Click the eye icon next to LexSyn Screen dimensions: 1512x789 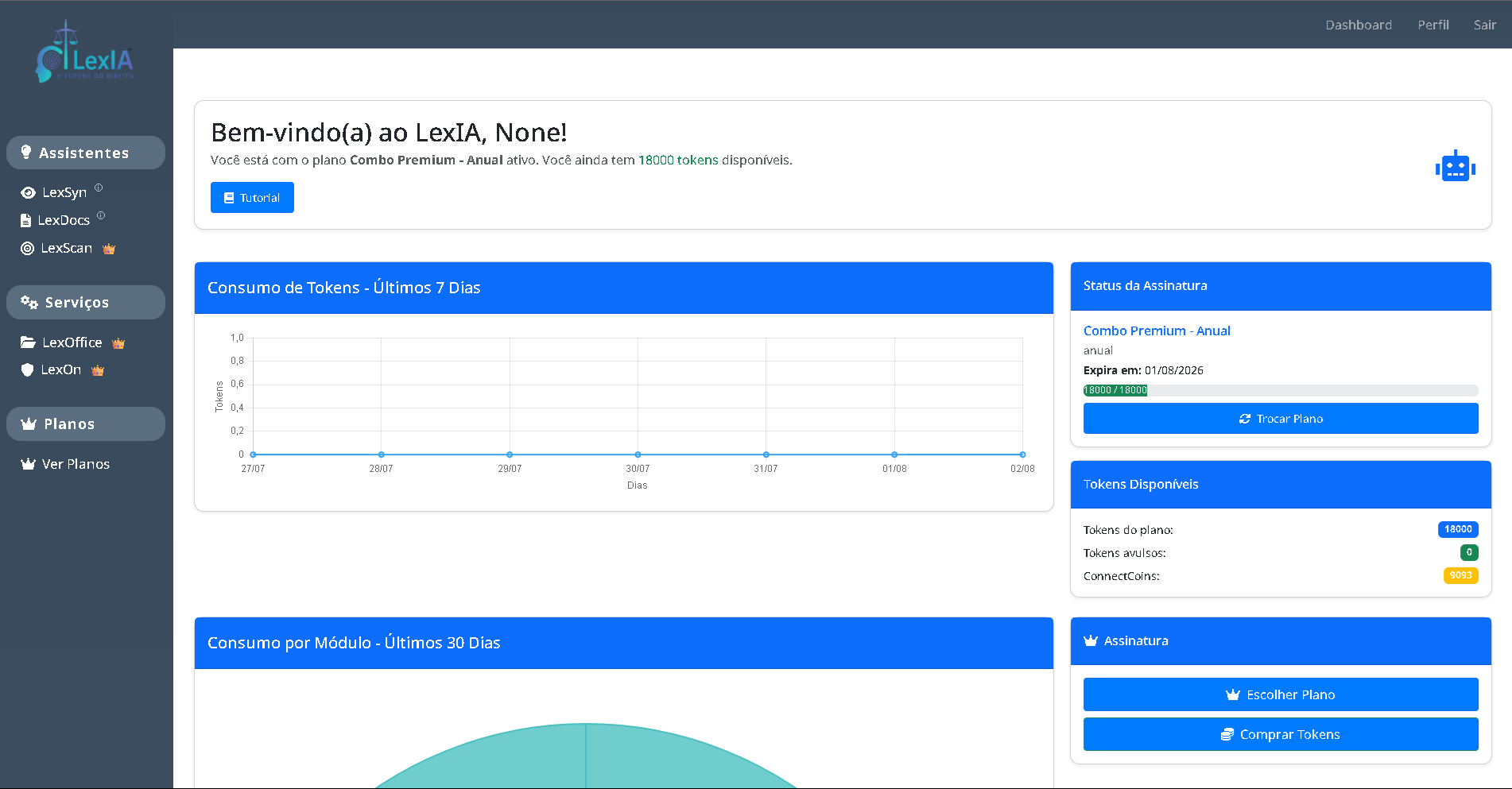click(28, 192)
